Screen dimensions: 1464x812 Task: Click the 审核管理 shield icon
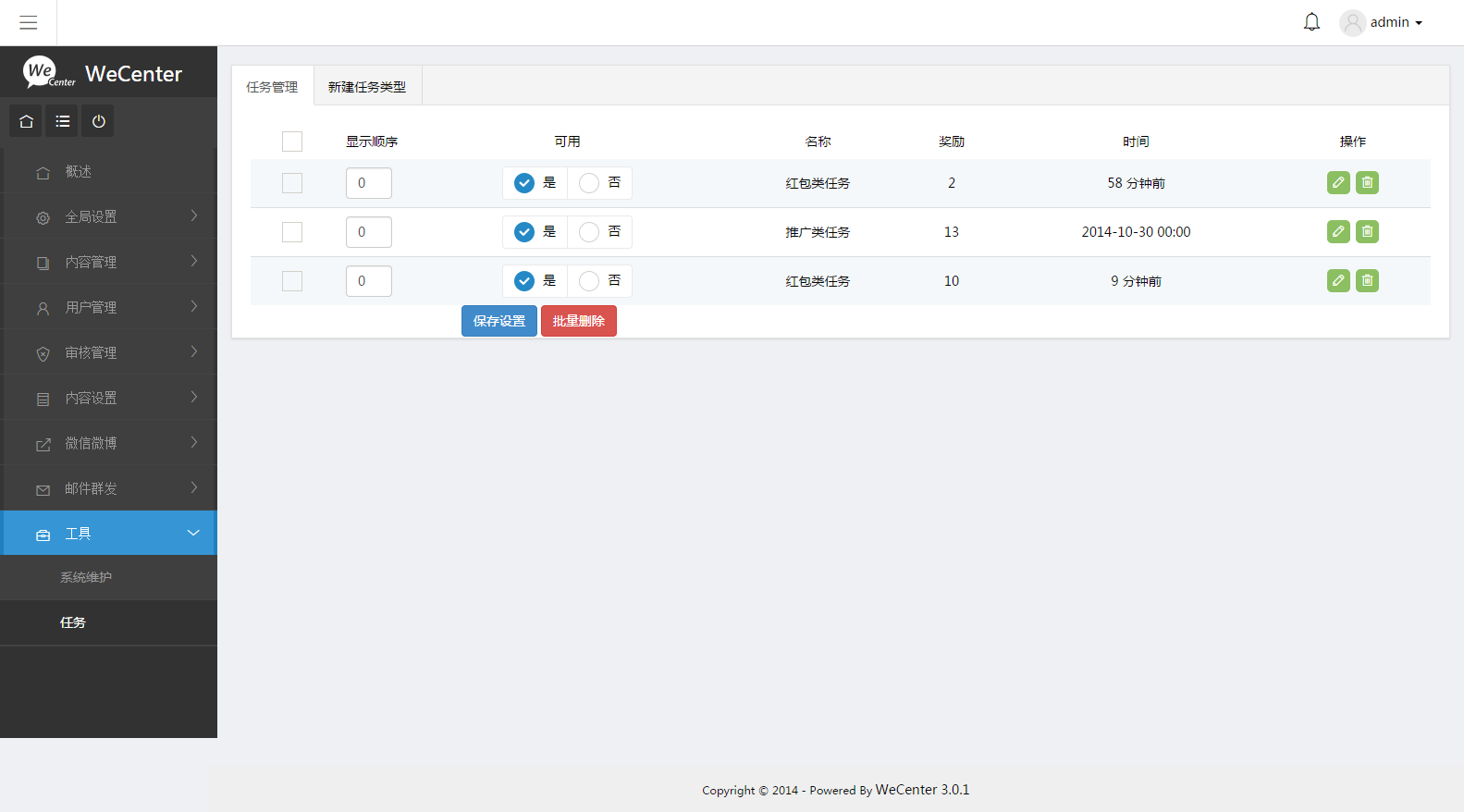pos(43,354)
